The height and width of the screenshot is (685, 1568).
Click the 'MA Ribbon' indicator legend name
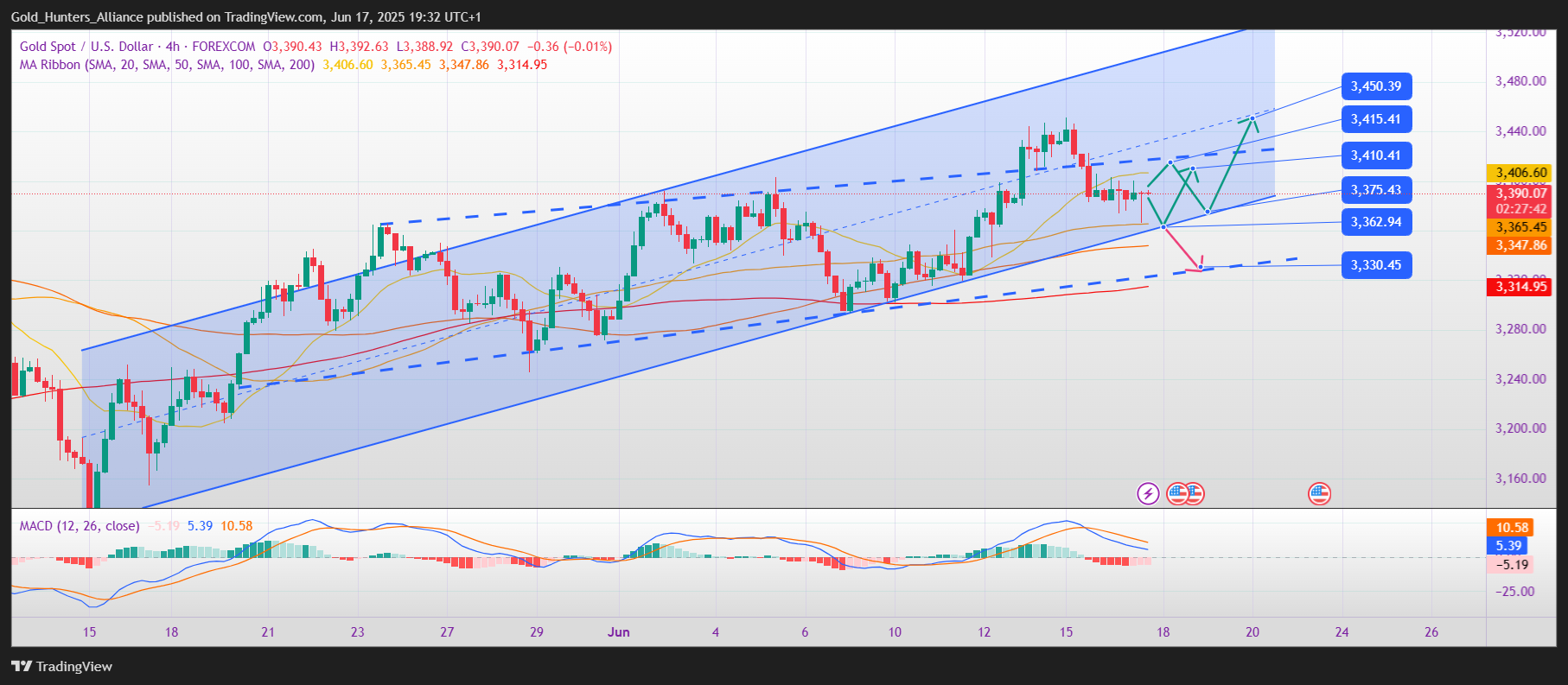[x=50, y=65]
